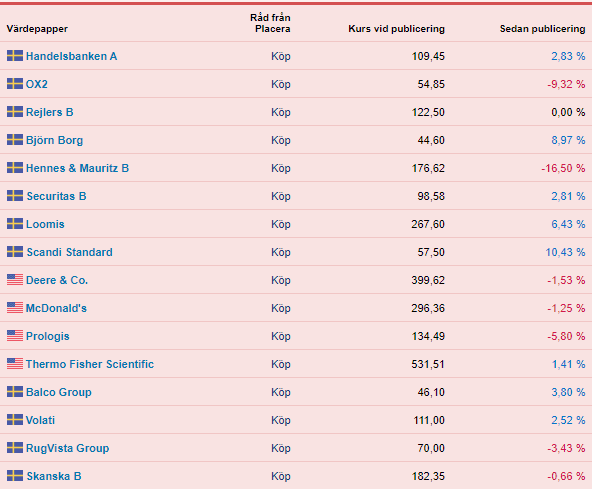Screen dimensions: 592x489
Task: Go to Rejlers B security link
Action: pyautogui.click(x=49, y=112)
